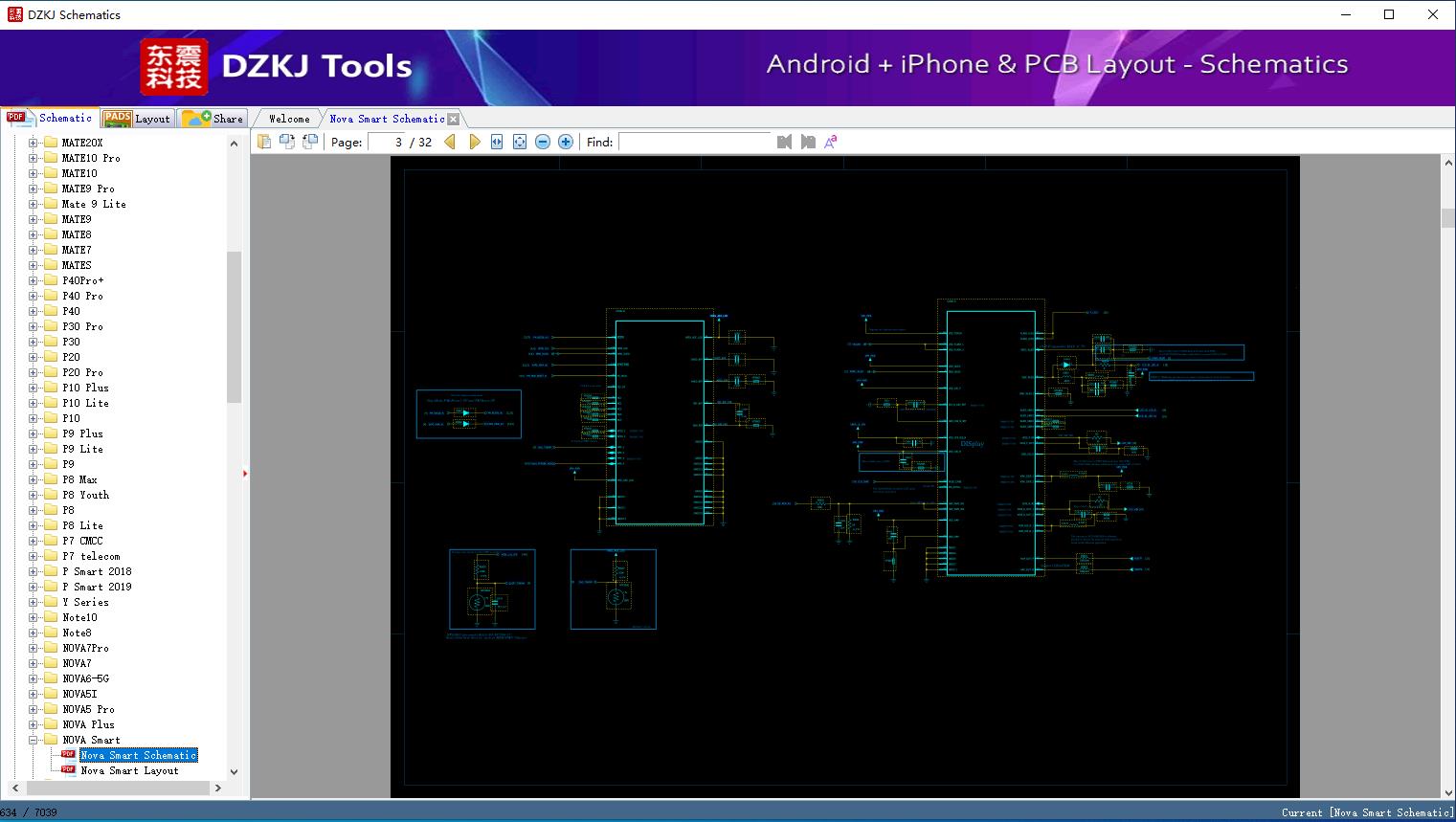Fit the schematic page to window

click(x=519, y=141)
